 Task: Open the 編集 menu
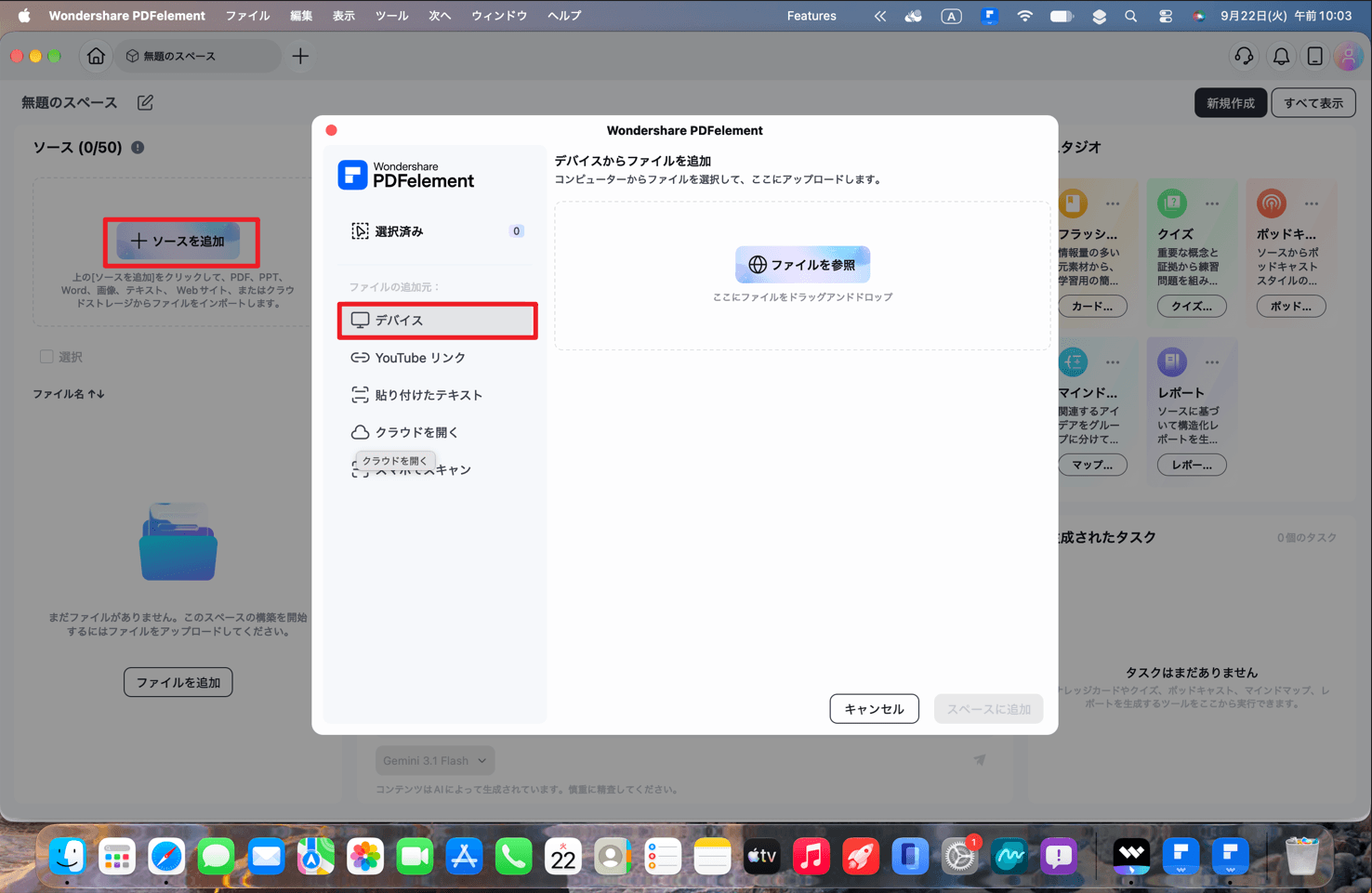pos(301,16)
